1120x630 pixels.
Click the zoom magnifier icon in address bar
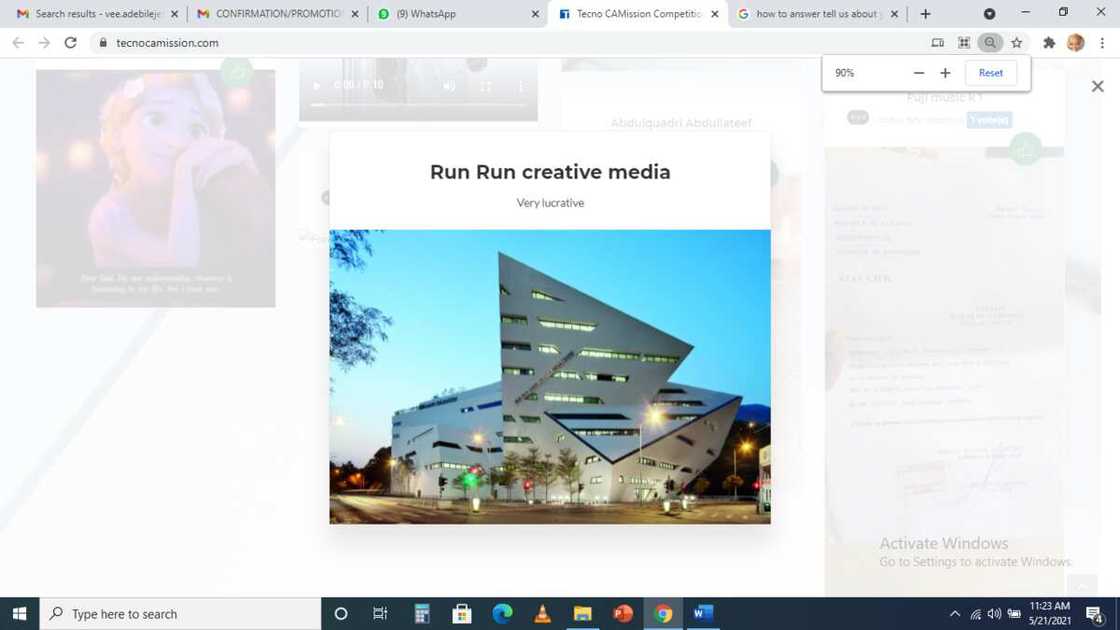pyautogui.click(x=990, y=43)
